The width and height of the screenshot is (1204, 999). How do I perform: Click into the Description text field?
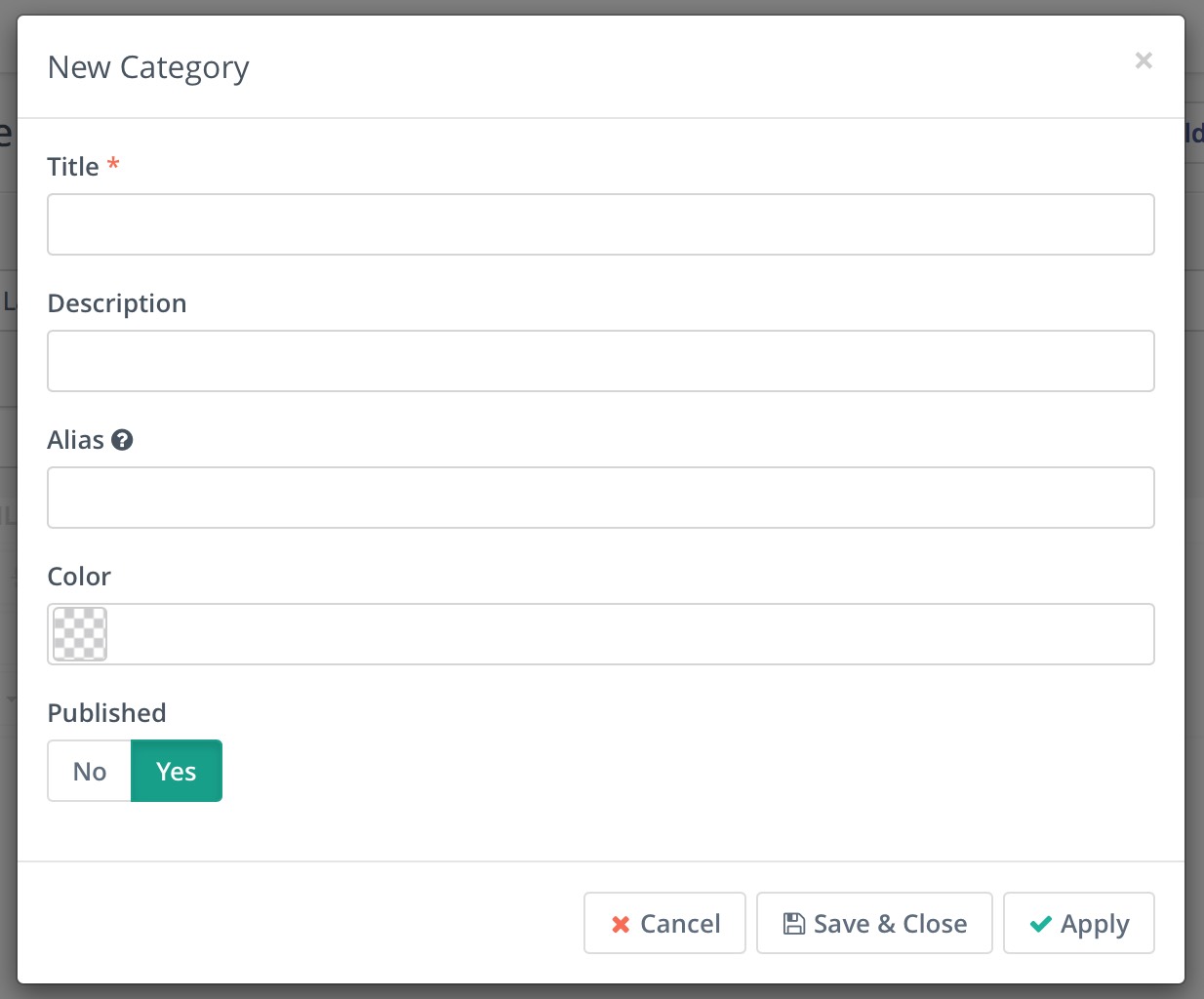coord(601,361)
